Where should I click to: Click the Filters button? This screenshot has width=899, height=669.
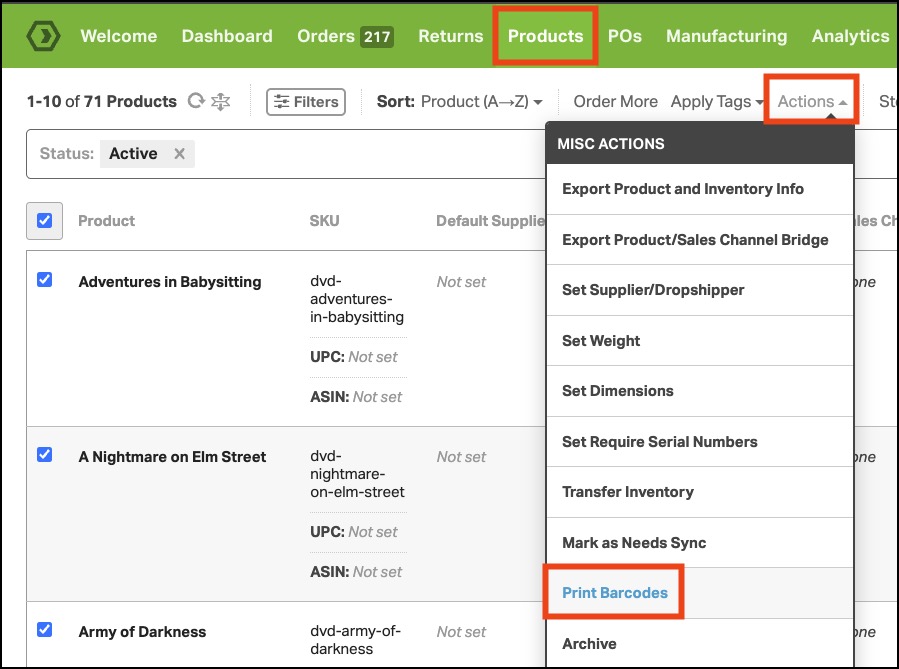click(x=306, y=101)
